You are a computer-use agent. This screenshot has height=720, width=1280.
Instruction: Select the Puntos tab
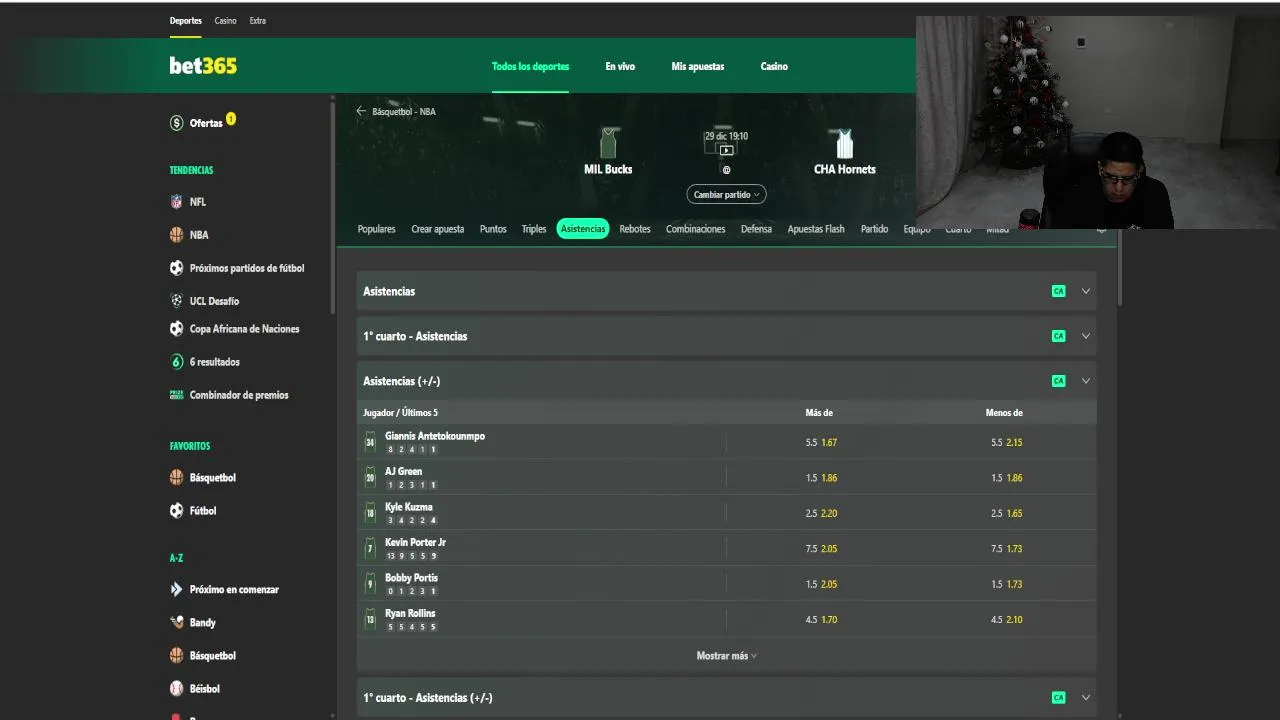(x=493, y=229)
